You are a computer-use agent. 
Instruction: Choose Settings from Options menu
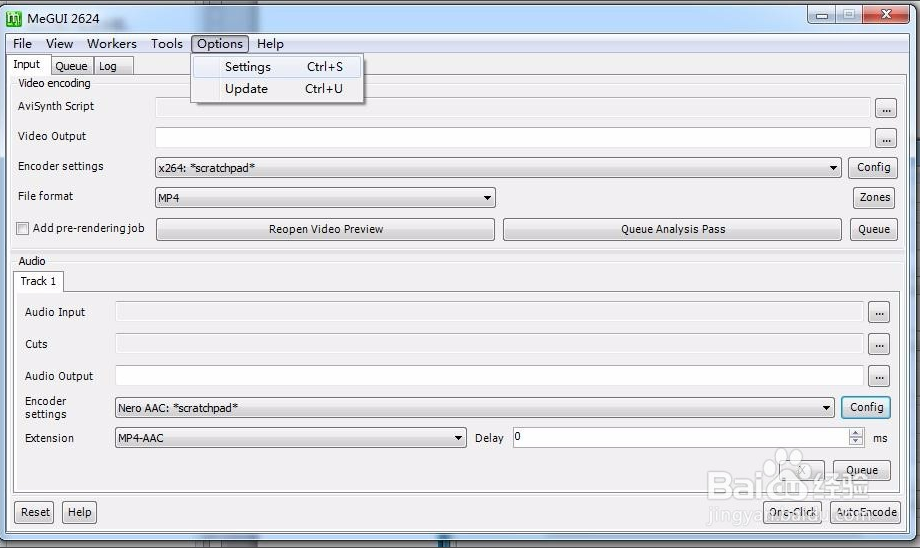point(277,67)
